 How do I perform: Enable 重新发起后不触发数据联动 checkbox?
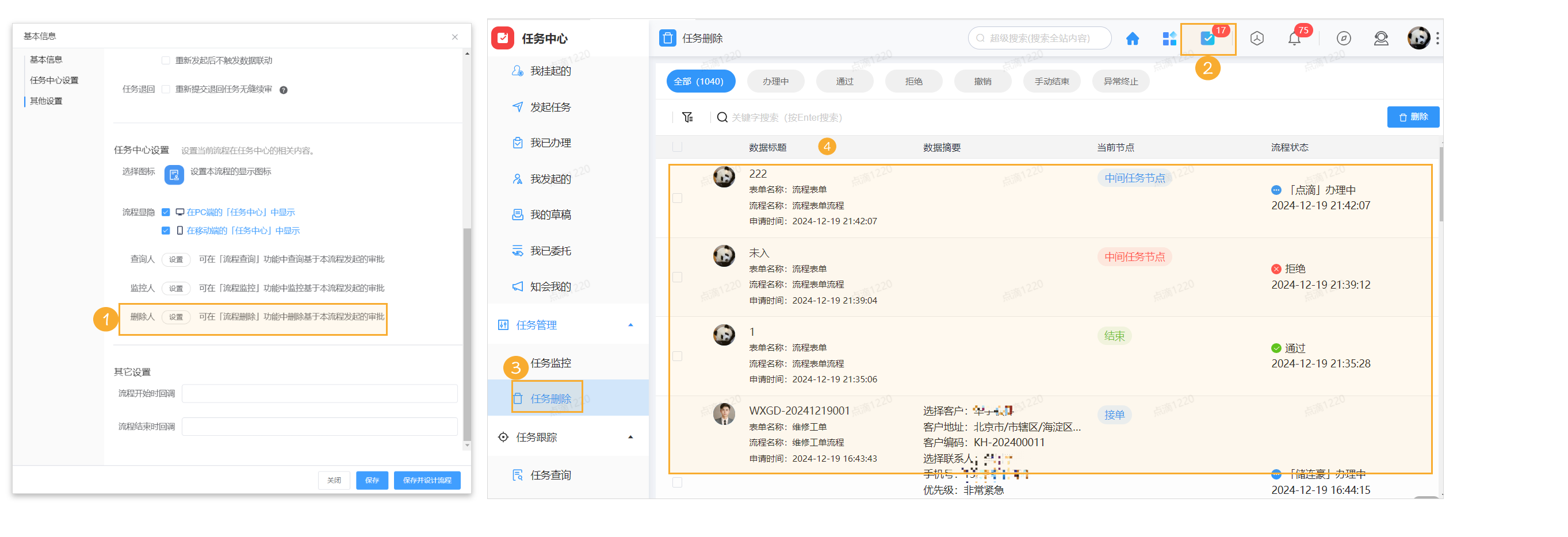(x=166, y=60)
